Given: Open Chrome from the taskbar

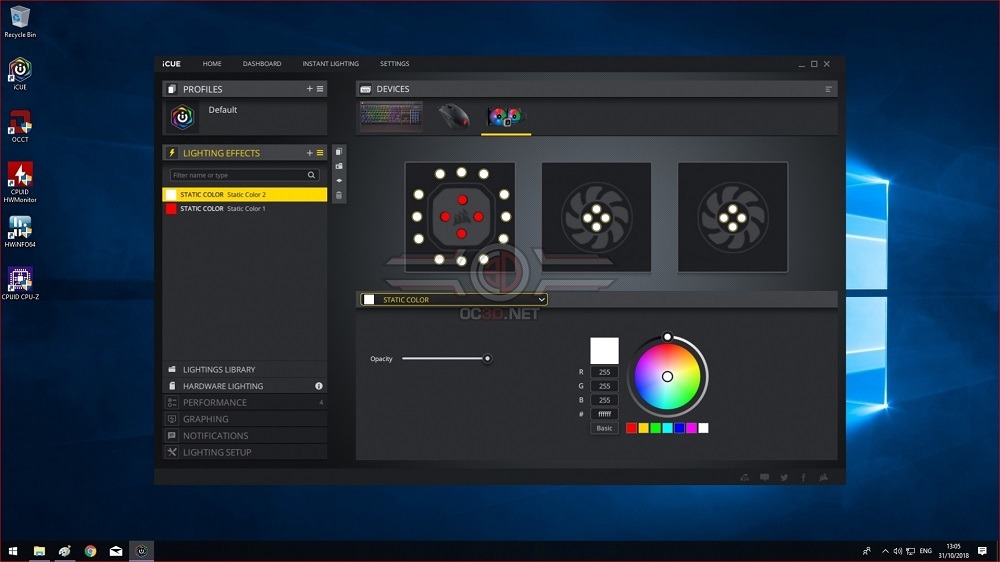Looking at the screenshot, I should point(90,551).
